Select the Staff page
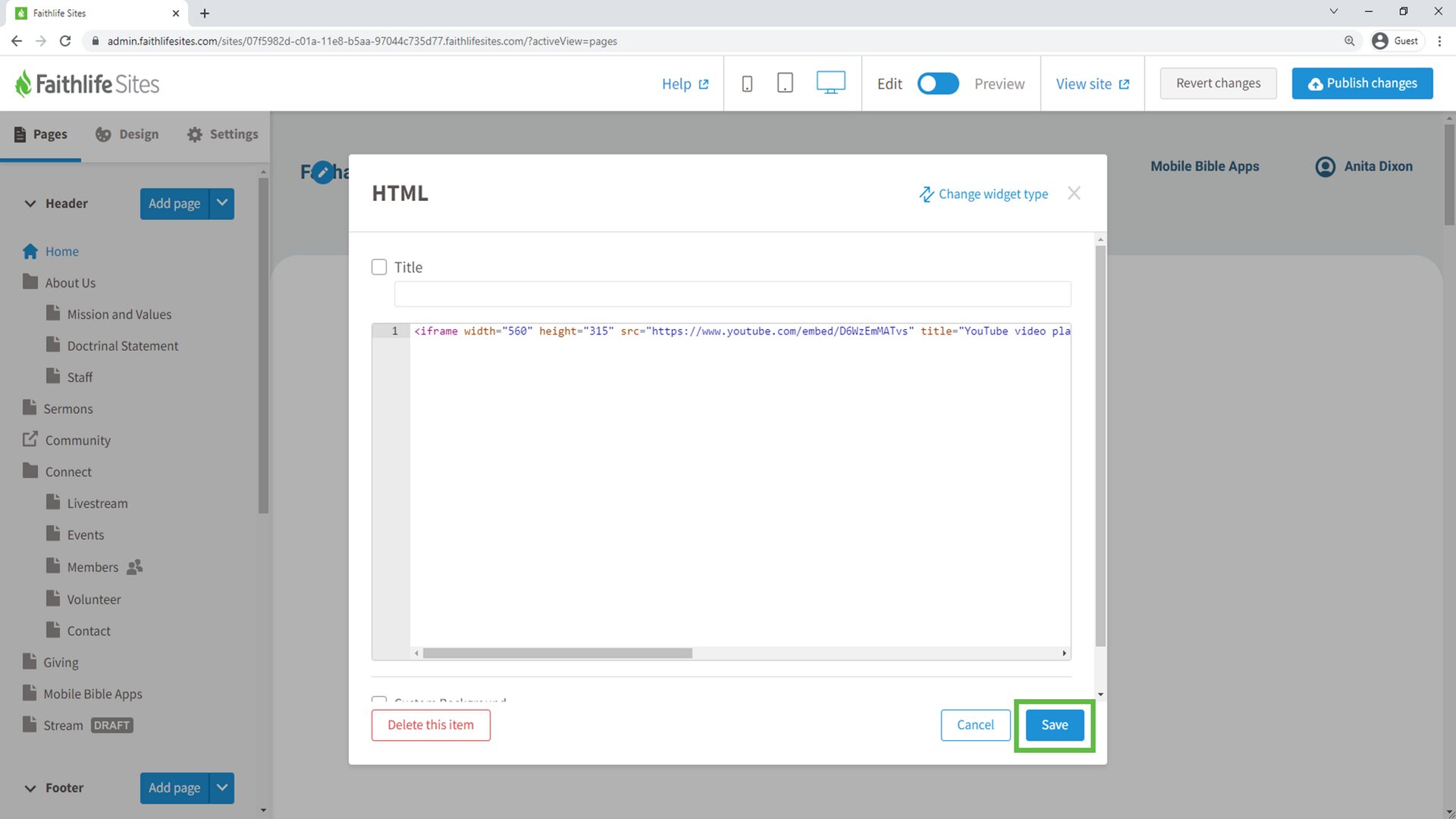This screenshot has width=1456, height=819. click(x=80, y=377)
